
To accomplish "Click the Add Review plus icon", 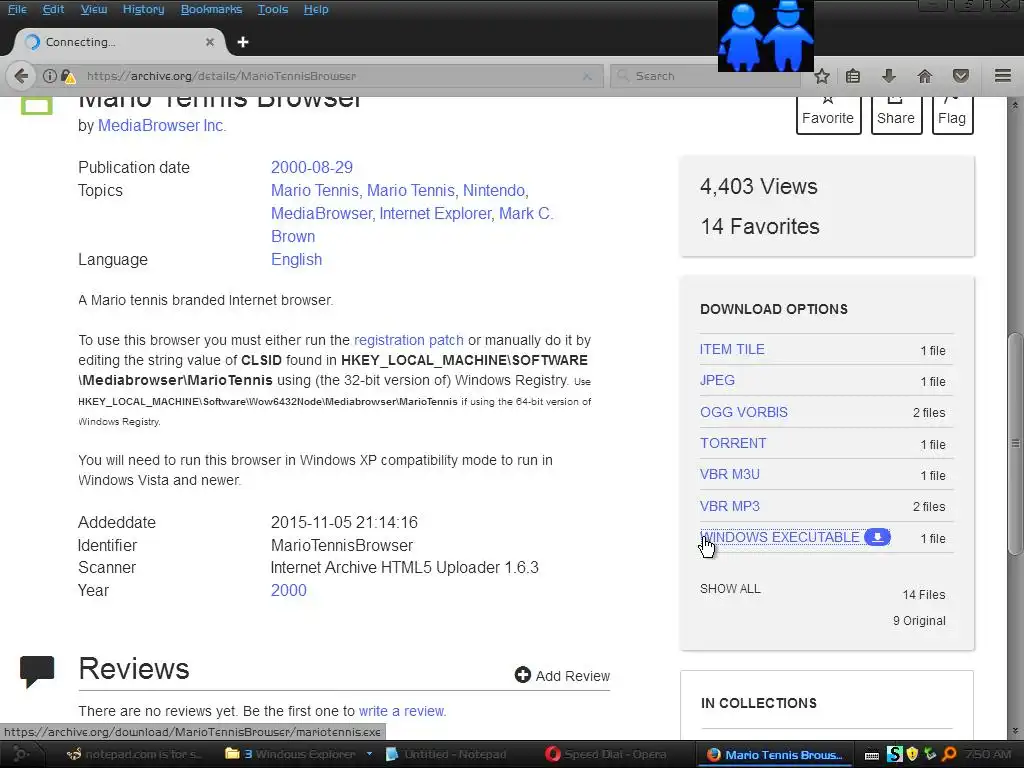I will pyautogui.click(x=522, y=675).
